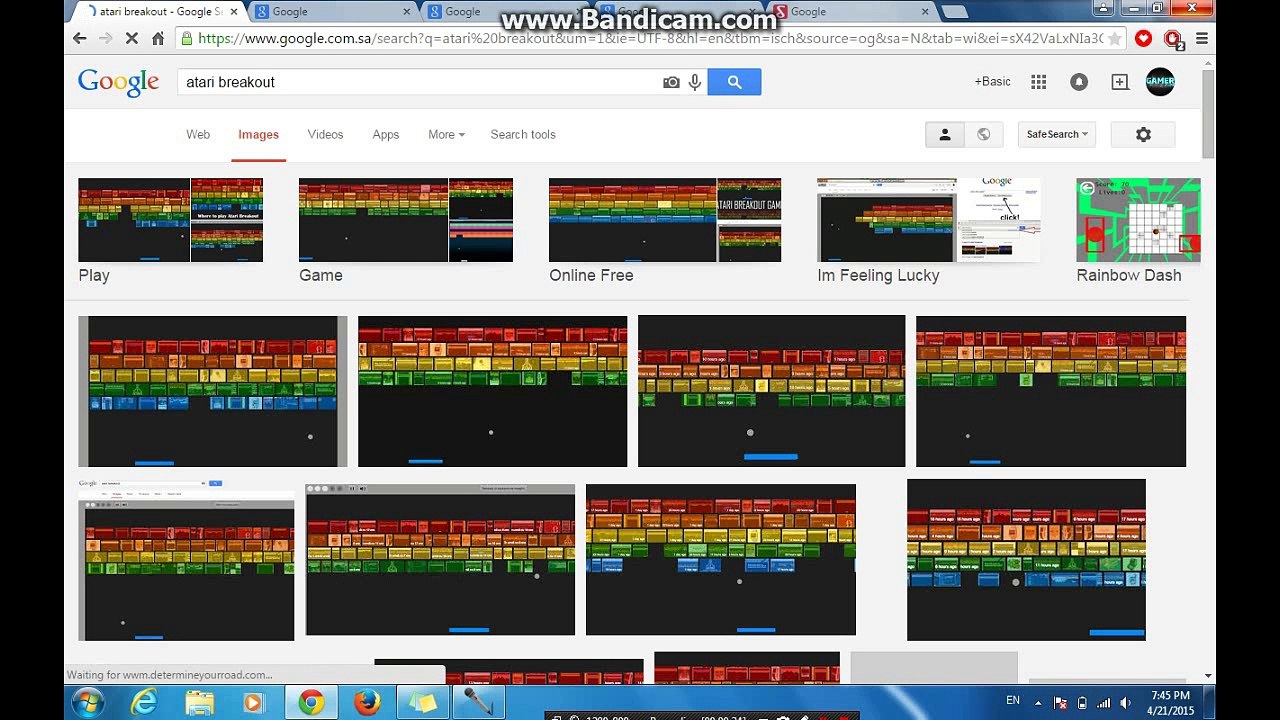Click the EN language indicator
The width and height of the screenshot is (1280, 720).
tap(1013, 700)
